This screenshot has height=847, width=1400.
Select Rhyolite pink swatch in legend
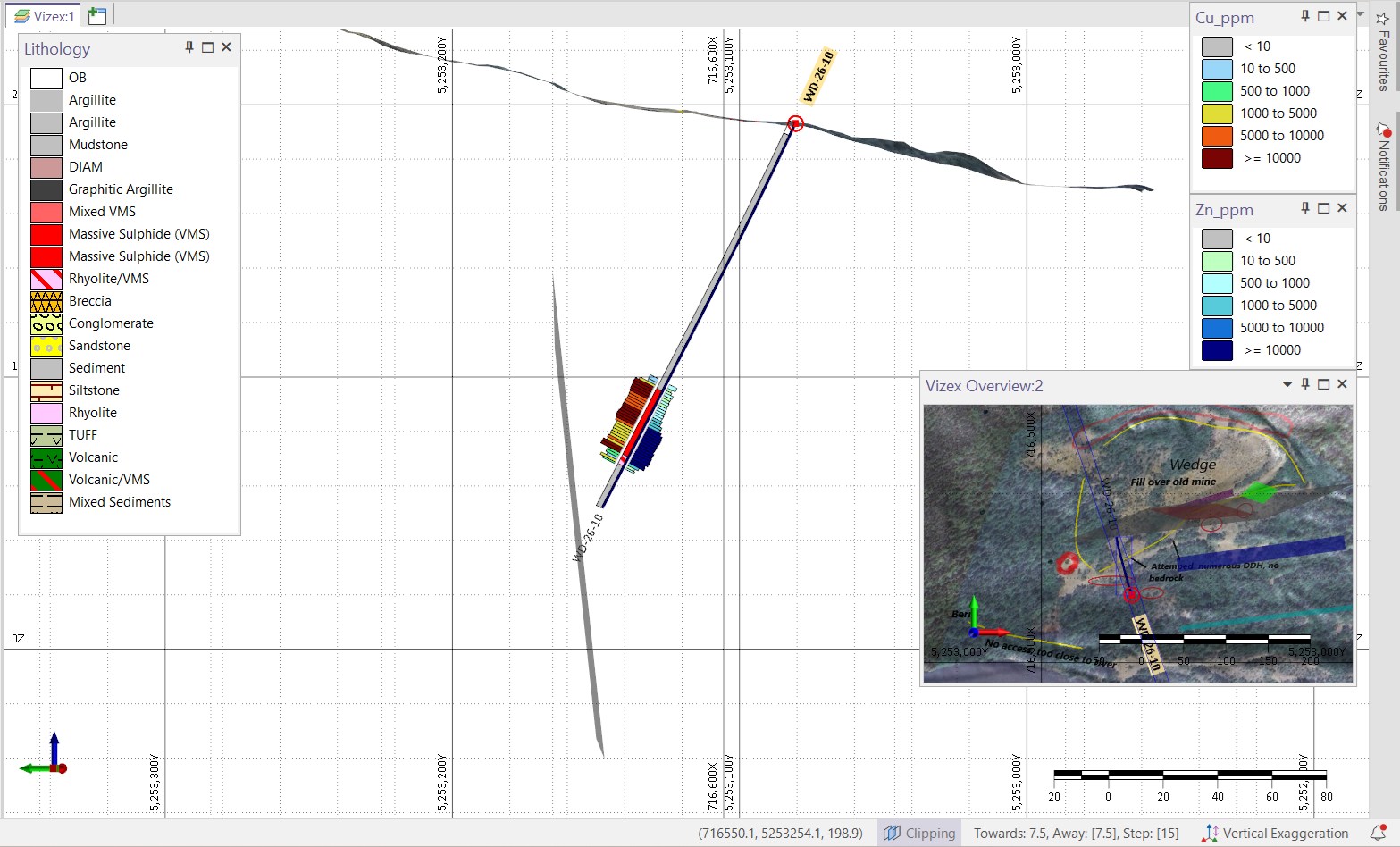(x=46, y=413)
